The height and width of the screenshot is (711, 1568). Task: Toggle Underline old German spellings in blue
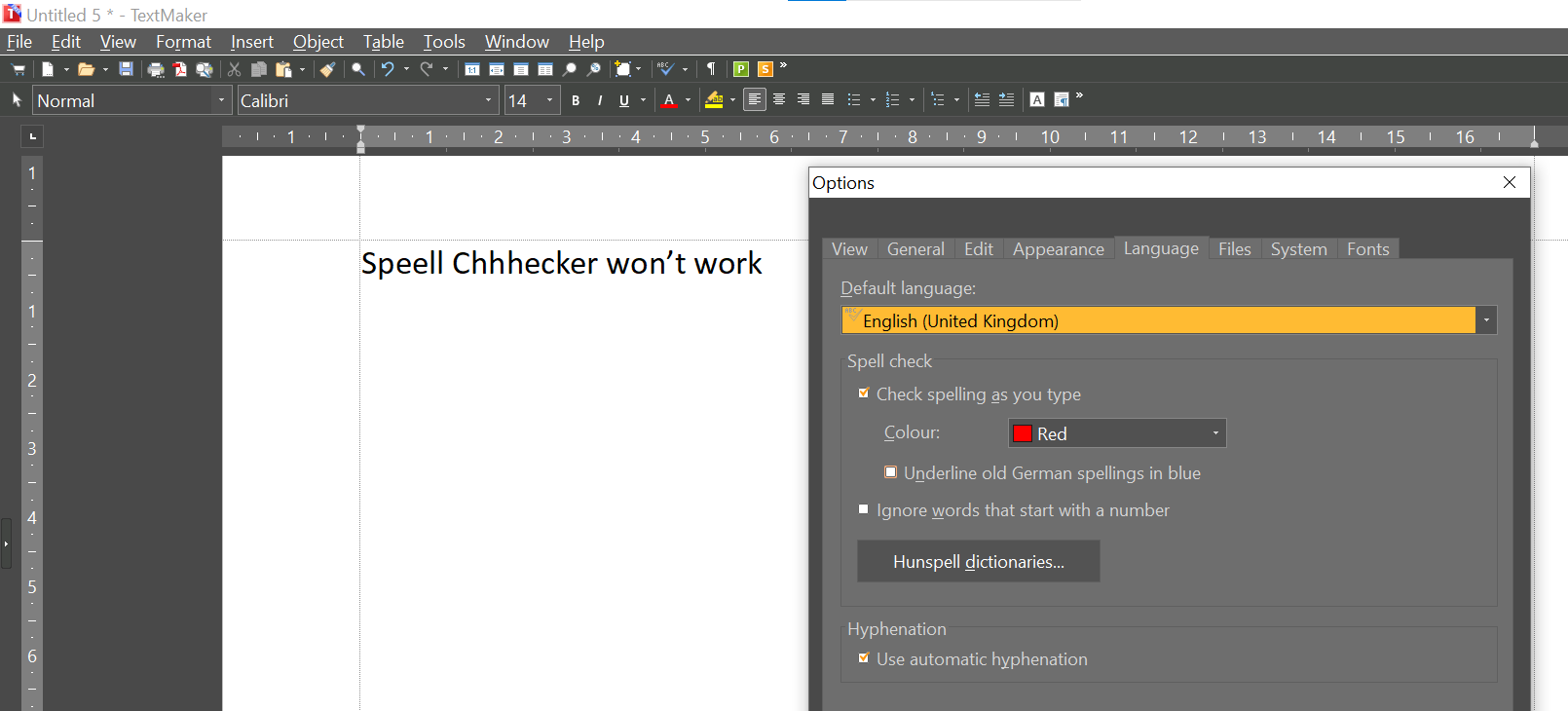[x=890, y=472]
